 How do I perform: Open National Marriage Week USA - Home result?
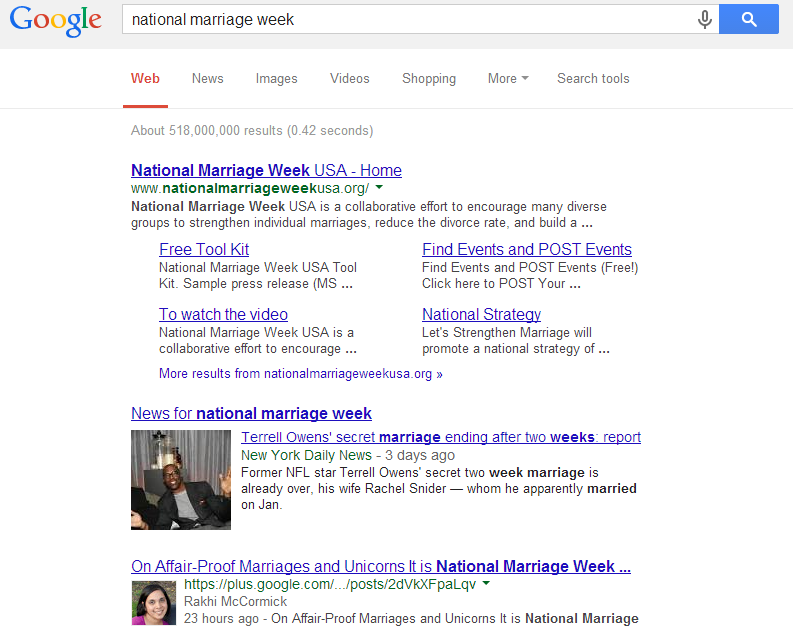(x=266, y=170)
